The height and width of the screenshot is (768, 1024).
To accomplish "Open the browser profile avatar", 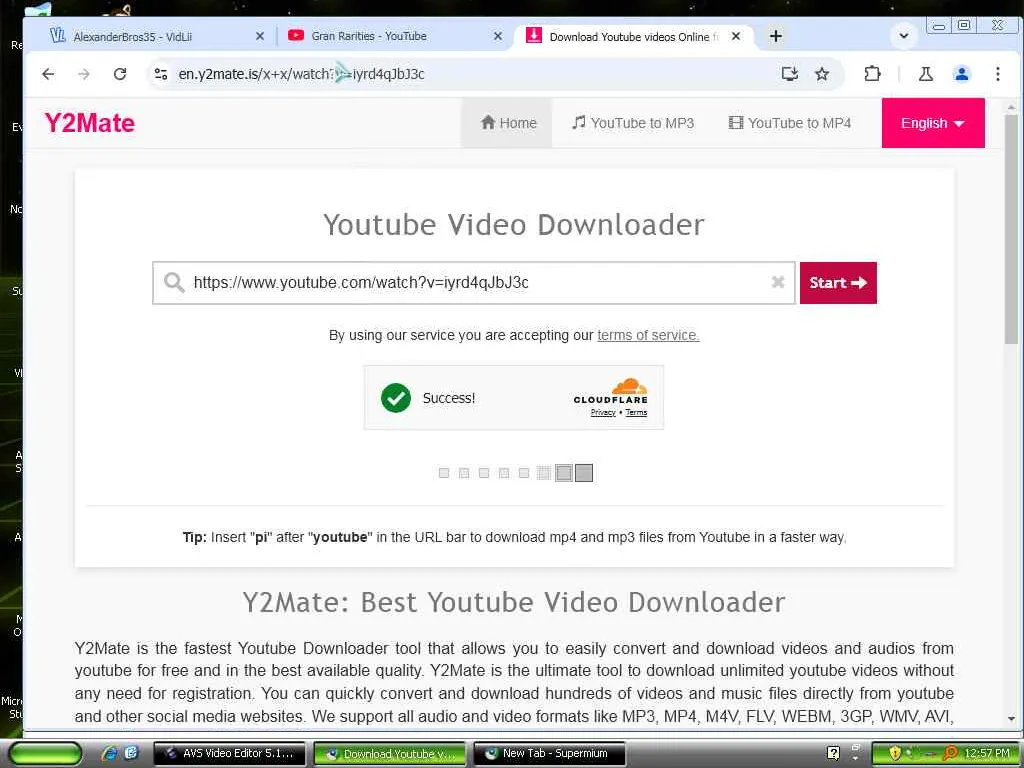I will tap(961, 74).
